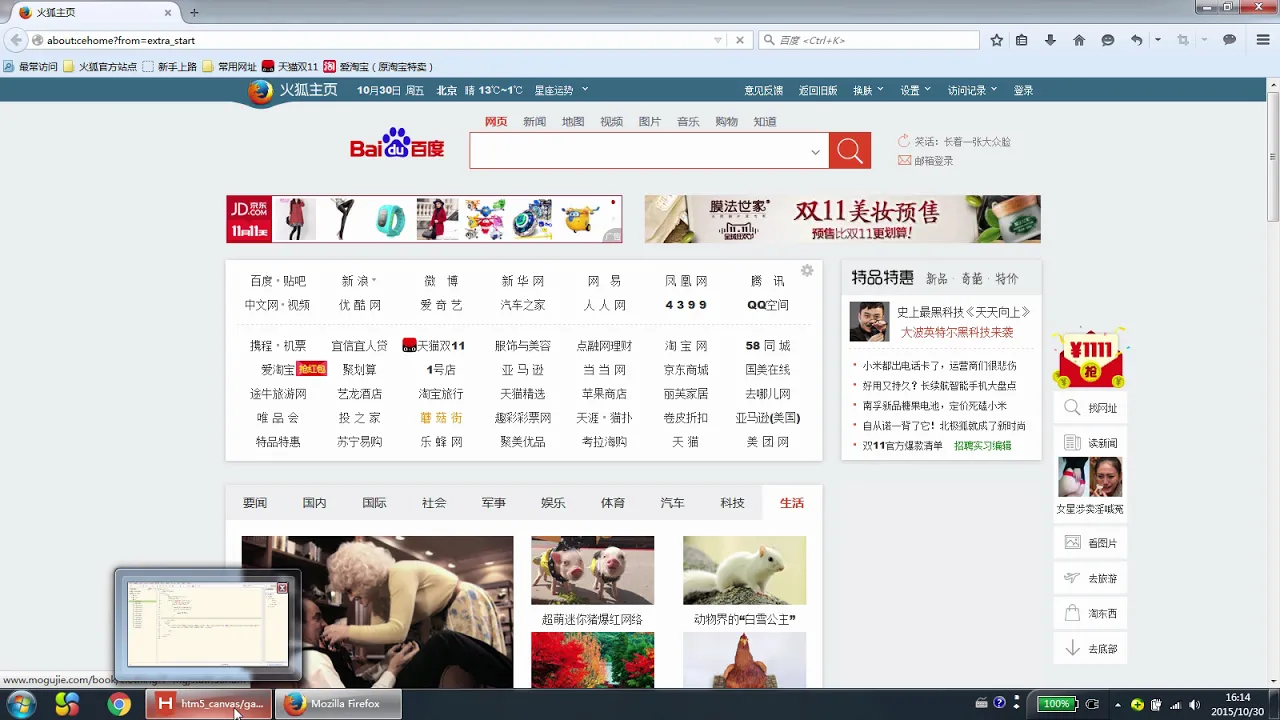Open the htm5_canvas taskbar button
Screen dimensions: 1280x720
[x=209, y=704]
